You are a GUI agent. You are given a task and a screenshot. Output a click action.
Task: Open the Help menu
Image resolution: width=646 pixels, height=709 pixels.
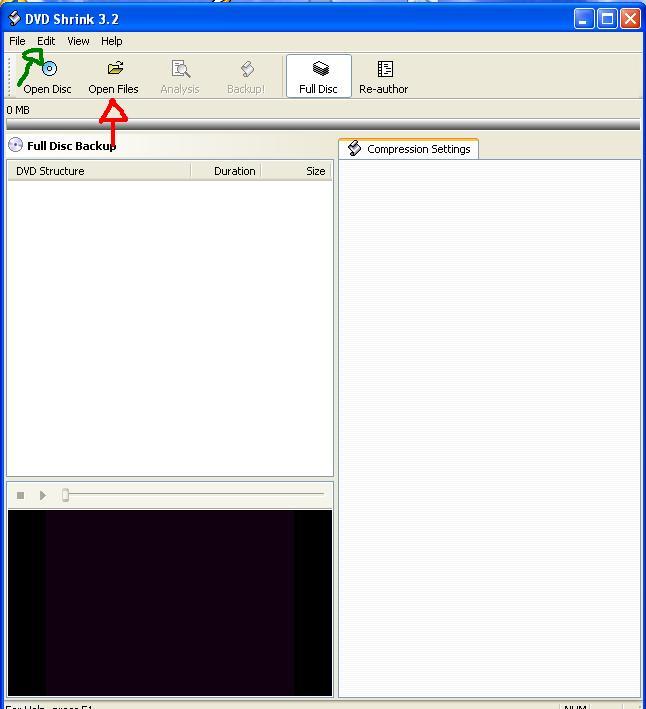tap(112, 41)
